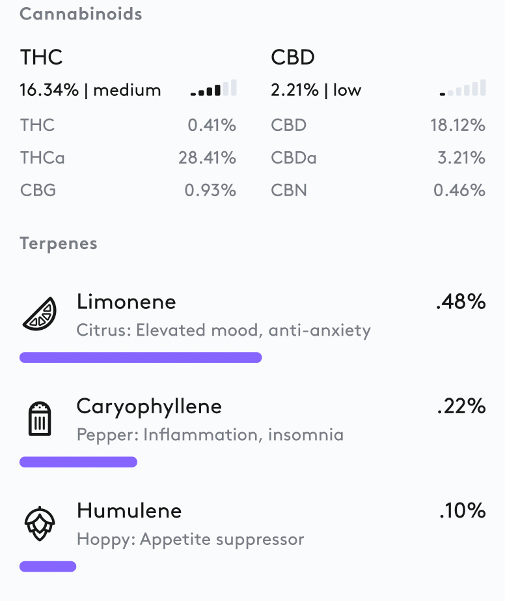This screenshot has width=506, height=602.
Task: Select the Terpenes section heading
Action: pos(58,244)
